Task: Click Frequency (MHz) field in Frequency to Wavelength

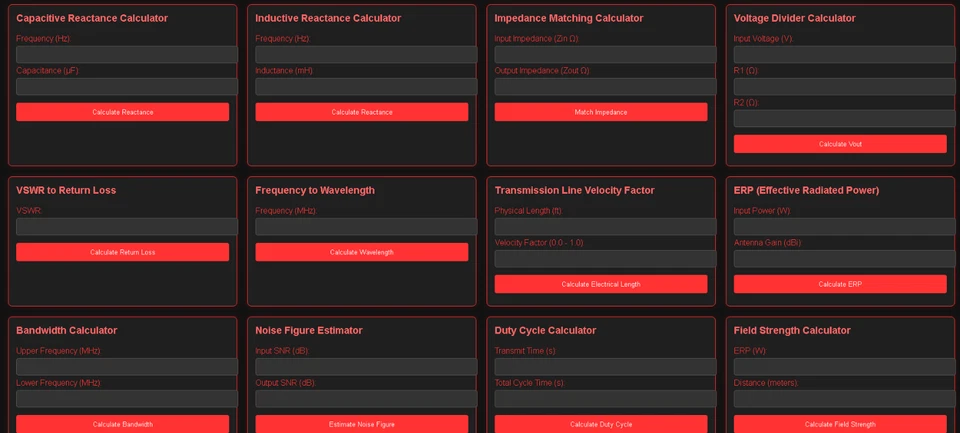Action: pyautogui.click(x=366, y=227)
